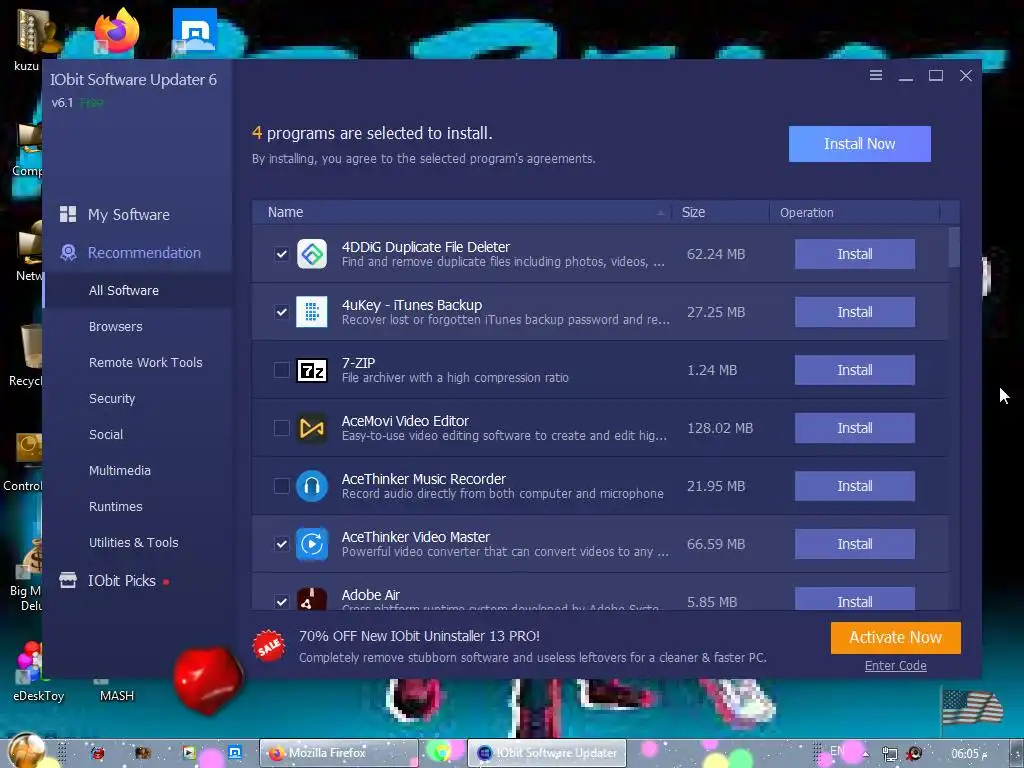Click the orange Activate Now button

click(x=895, y=637)
